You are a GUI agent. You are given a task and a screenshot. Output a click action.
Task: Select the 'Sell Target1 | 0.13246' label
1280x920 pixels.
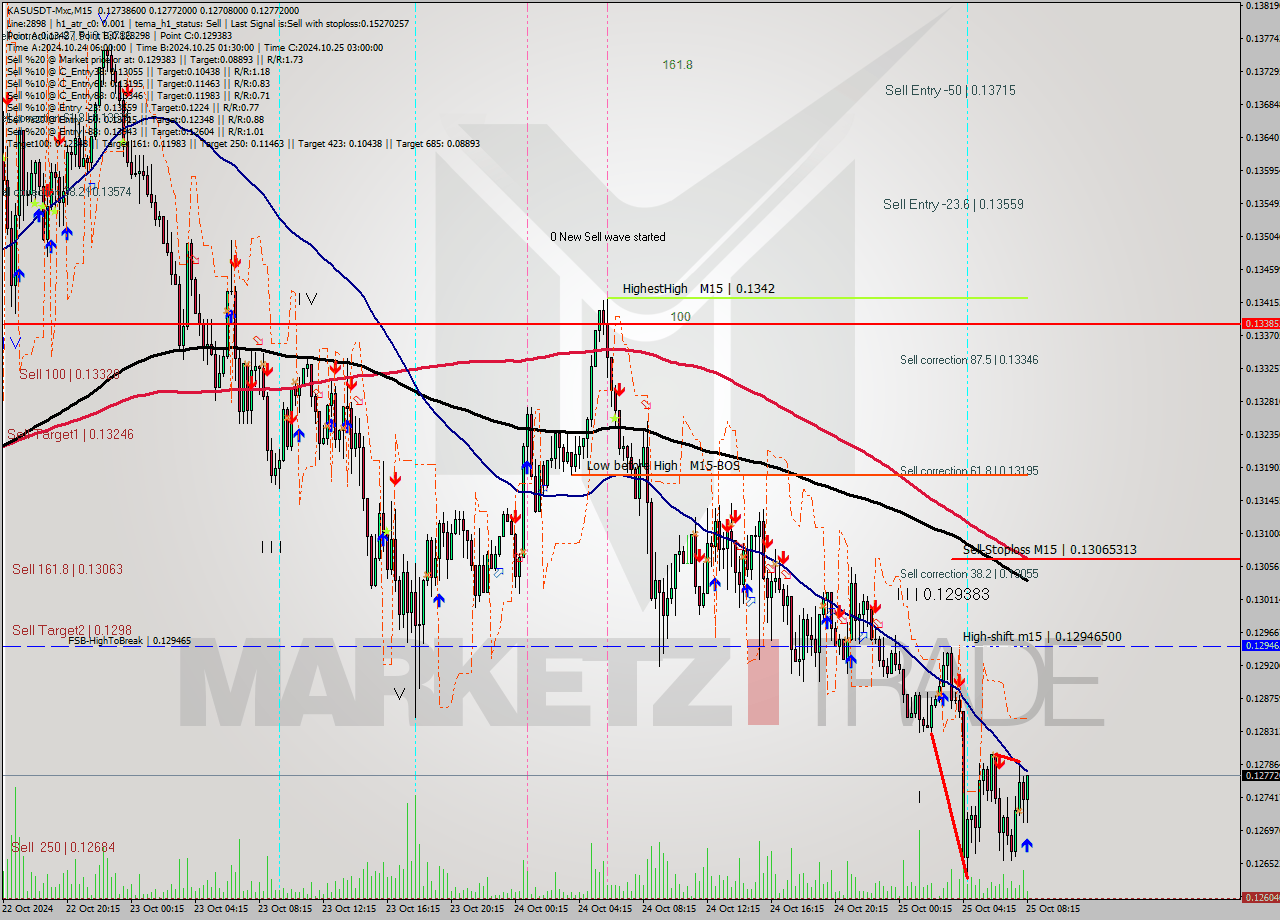[70, 434]
